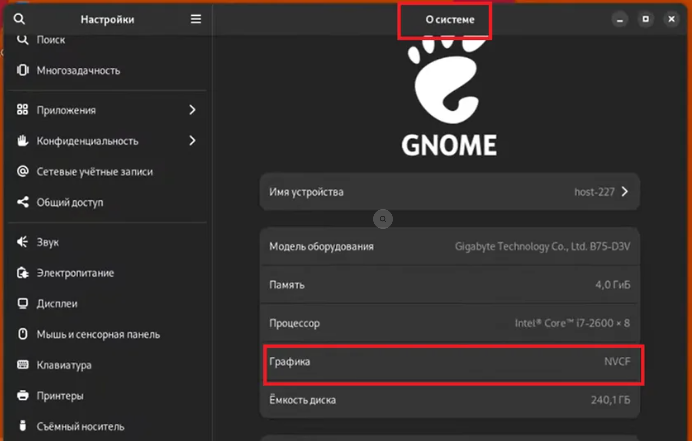Click the О системе window title
Image resolution: width=692 pixels, height=441 pixels.
click(450, 19)
